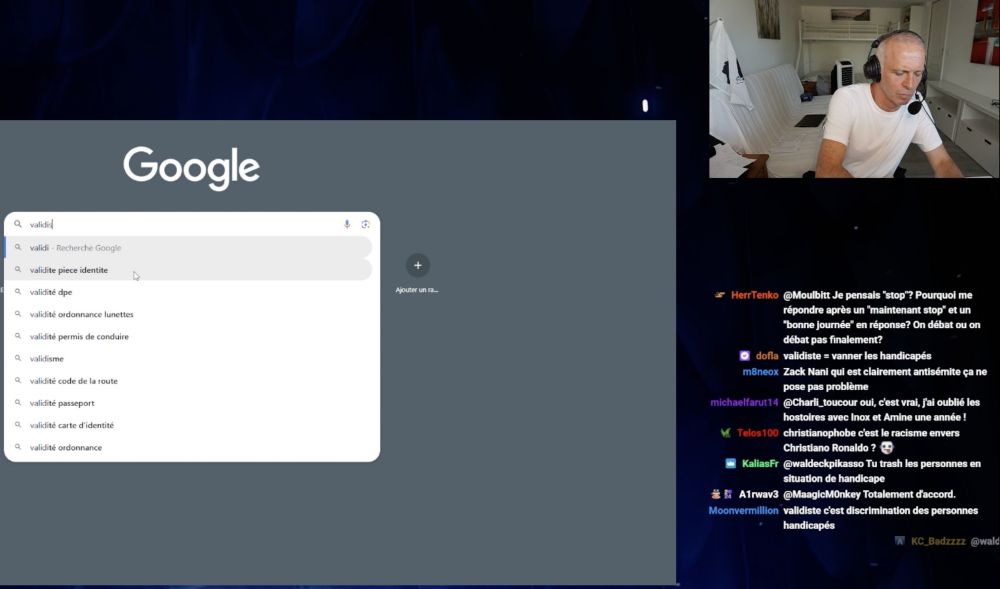Image resolution: width=1000 pixels, height=589 pixels.
Task: Click username Telos100 in chat
Action: (x=758, y=433)
